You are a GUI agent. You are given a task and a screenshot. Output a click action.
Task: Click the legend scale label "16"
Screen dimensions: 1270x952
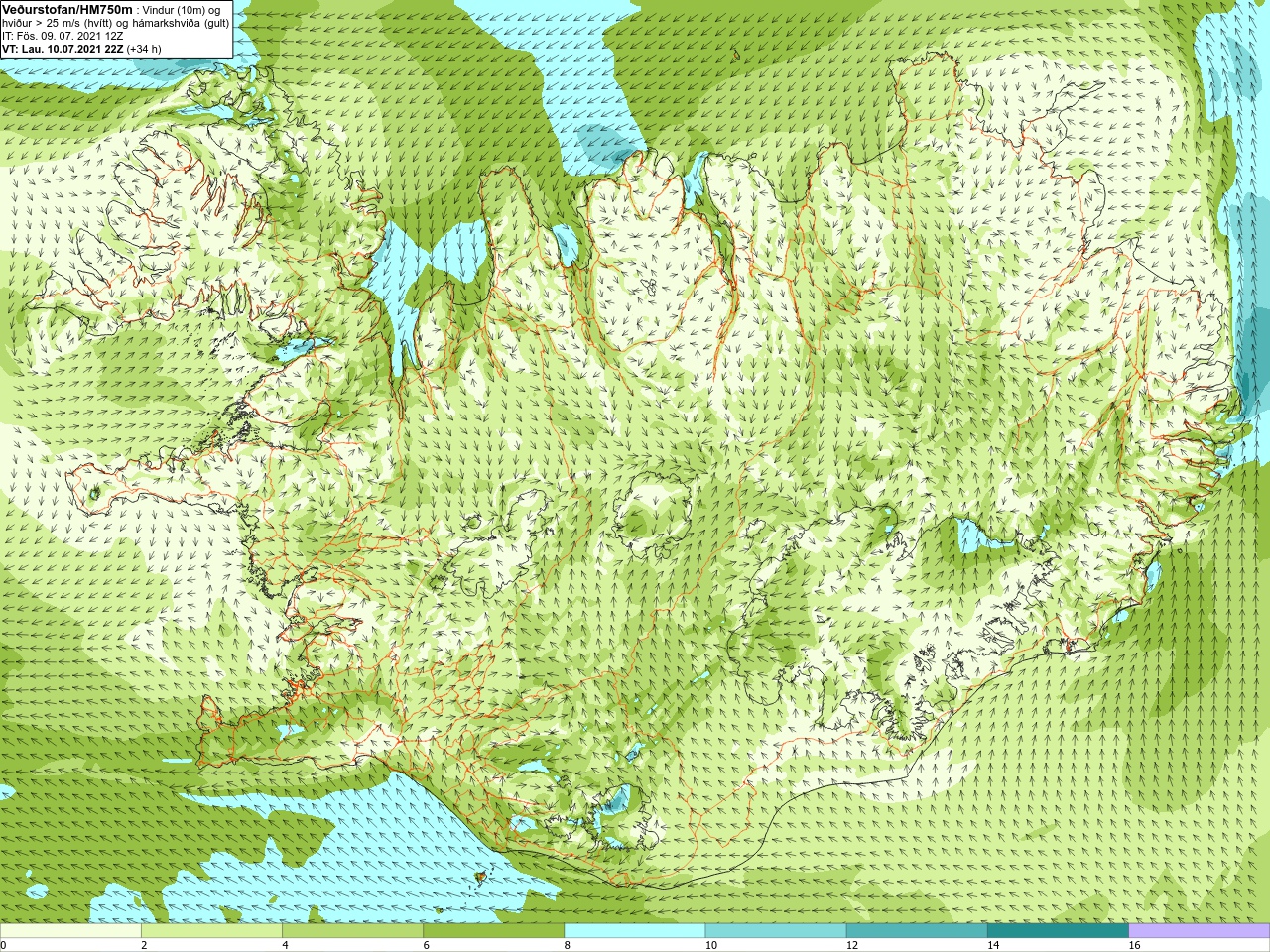(1135, 945)
